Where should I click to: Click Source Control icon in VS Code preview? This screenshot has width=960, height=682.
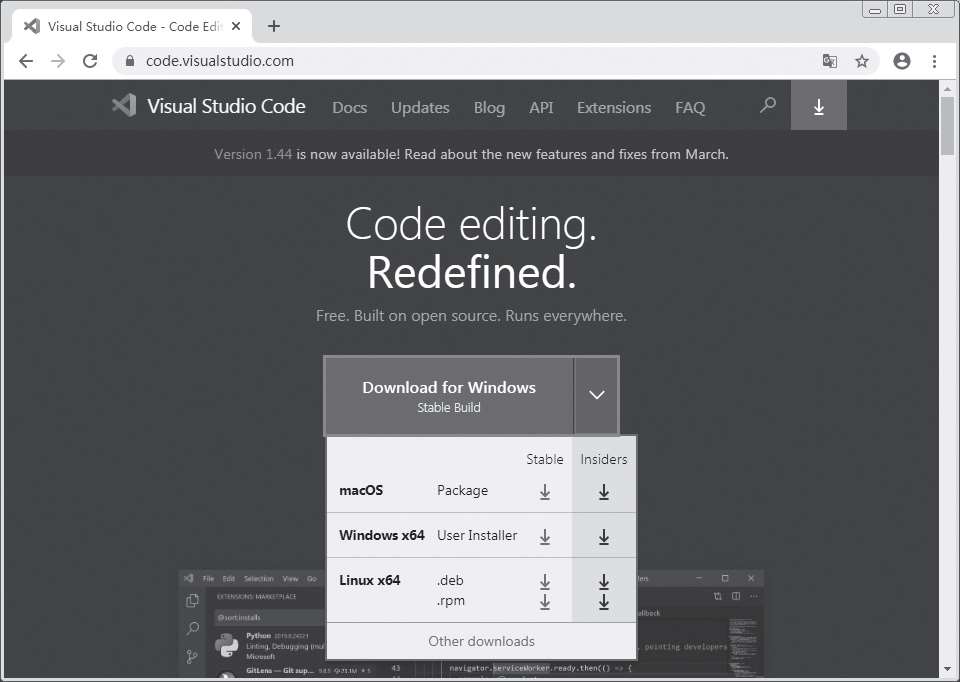point(192,656)
